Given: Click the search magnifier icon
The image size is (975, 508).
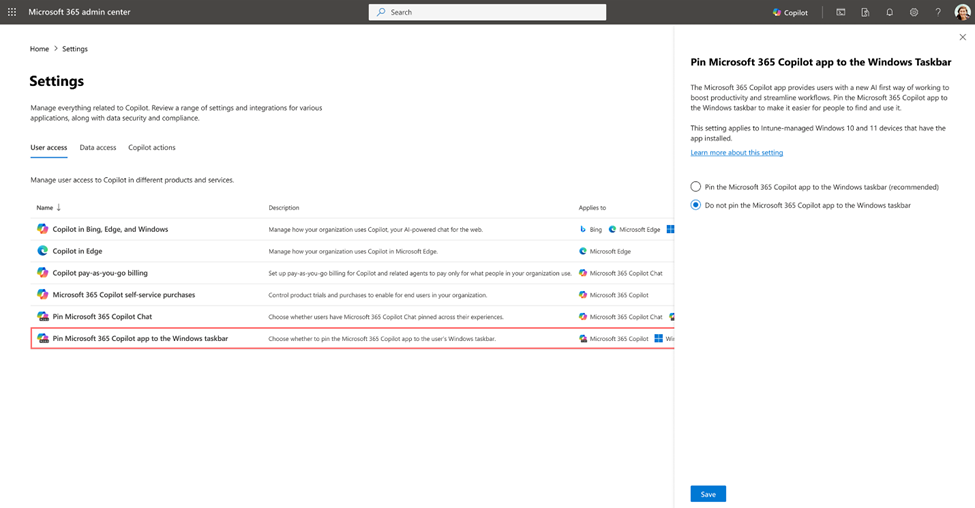Looking at the screenshot, I should click(x=381, y=12).
